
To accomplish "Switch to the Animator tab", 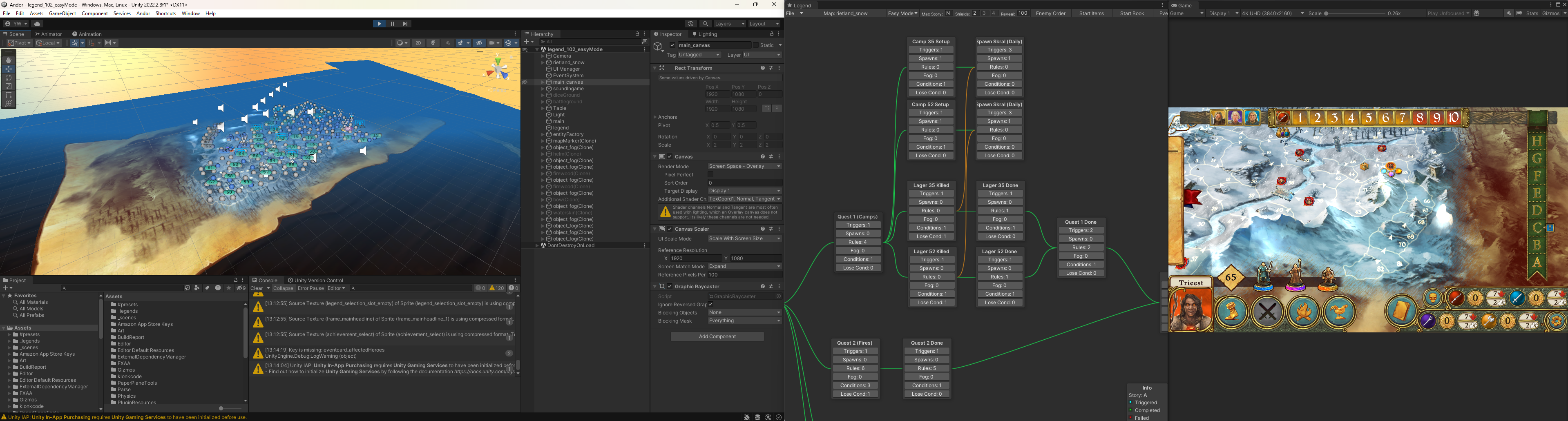I will pos(49,34).
